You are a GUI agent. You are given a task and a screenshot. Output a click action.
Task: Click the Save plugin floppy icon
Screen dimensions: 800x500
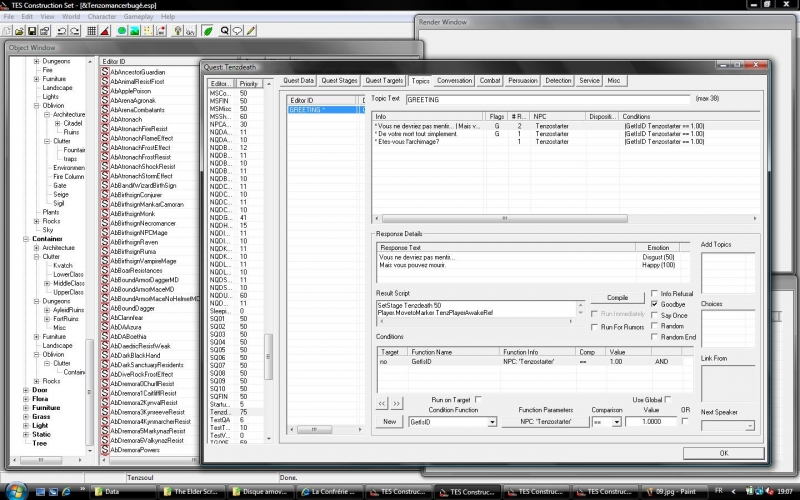click(32, 31)
